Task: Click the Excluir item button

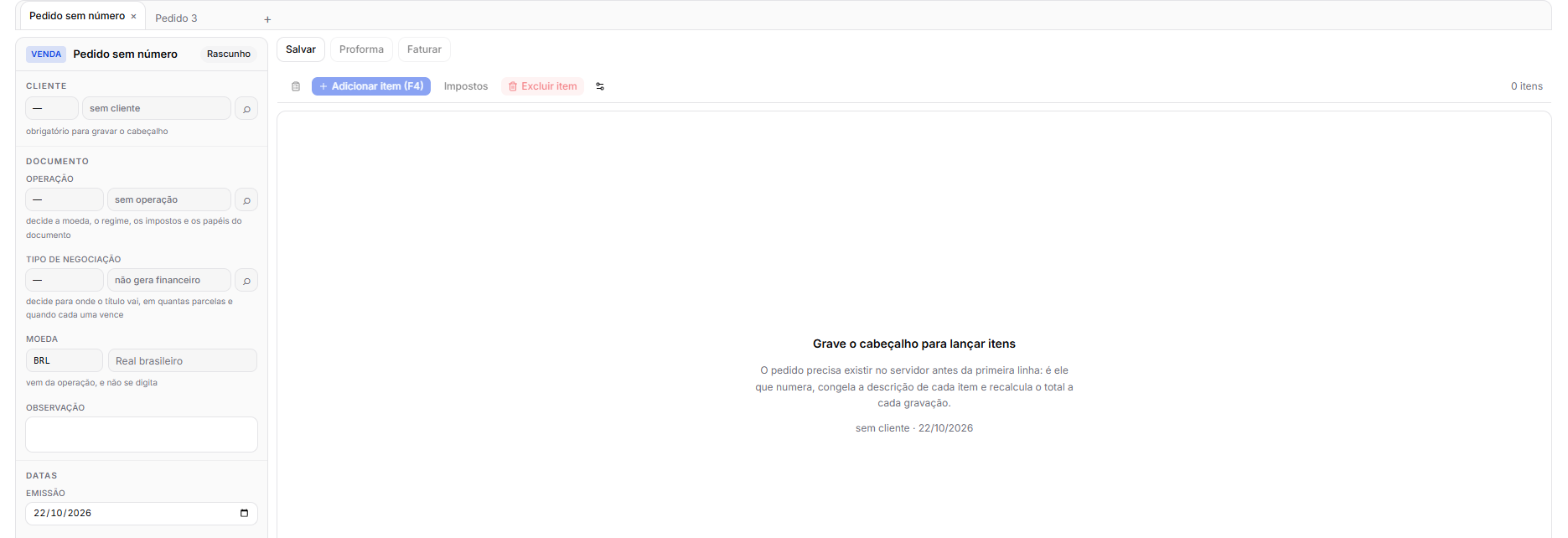Action: pyautogui.click(x=542, y=87)
